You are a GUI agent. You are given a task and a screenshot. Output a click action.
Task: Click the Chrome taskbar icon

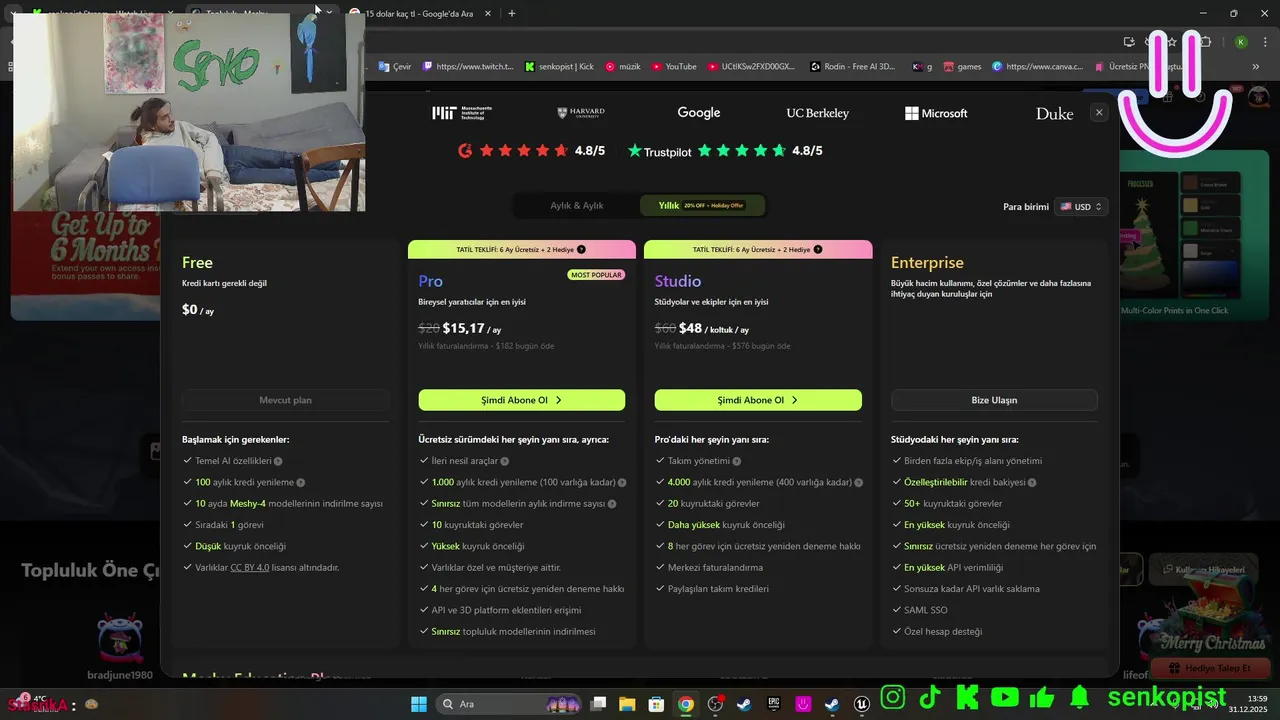(686, 704)
